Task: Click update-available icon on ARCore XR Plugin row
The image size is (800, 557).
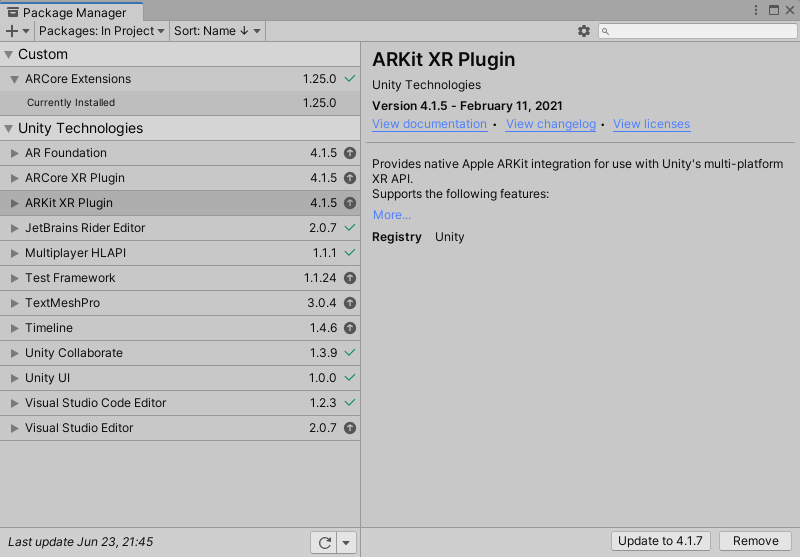Action: [349, 178]
